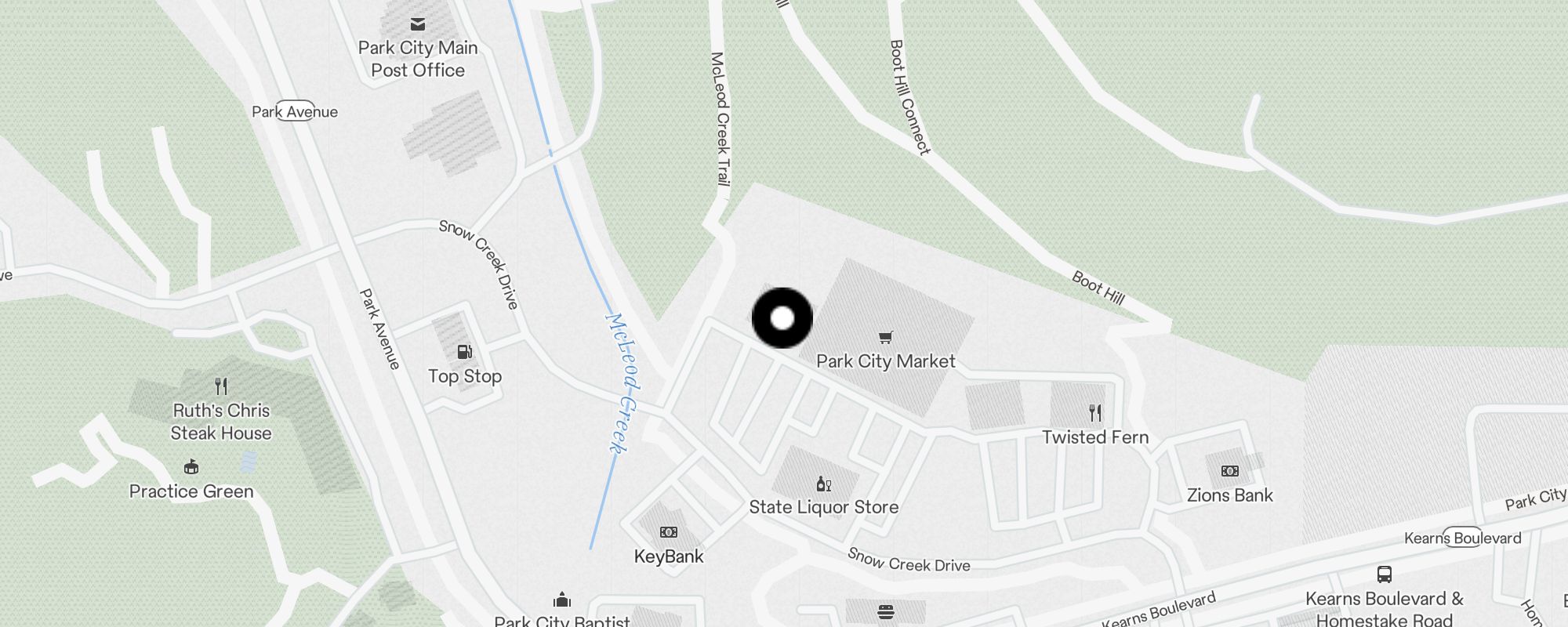
Task: Click the McLeod Creek Trail label
Action: 720,119
